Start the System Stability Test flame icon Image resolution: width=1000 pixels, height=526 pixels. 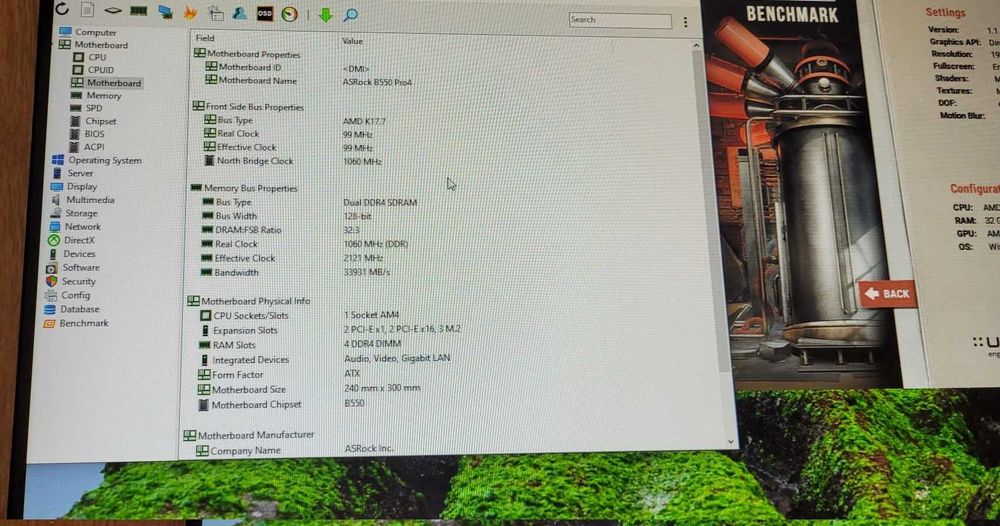click(x=190, y=12)
